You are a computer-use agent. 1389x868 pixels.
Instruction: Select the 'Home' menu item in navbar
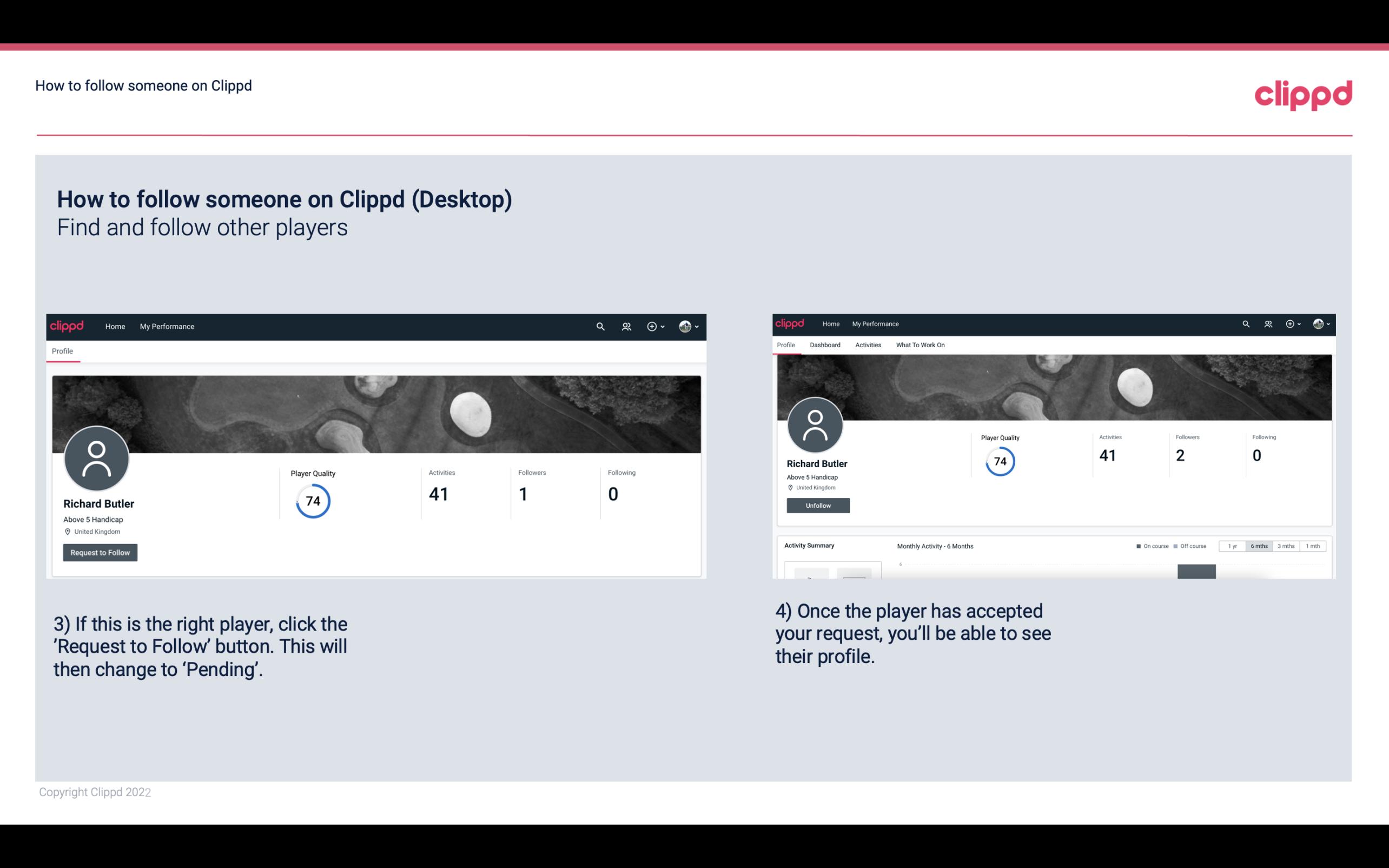point(115,326)
